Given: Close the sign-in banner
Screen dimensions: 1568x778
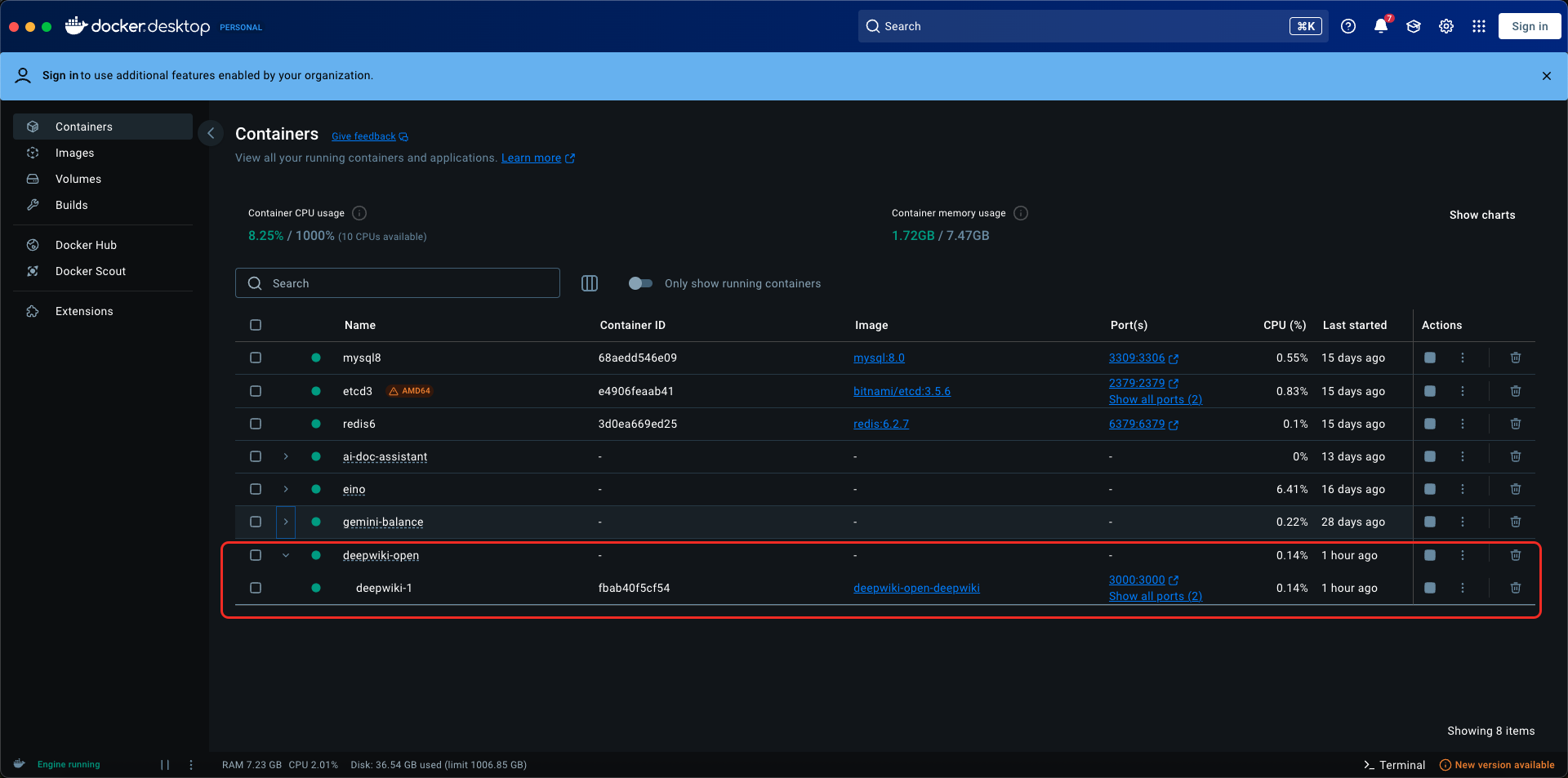Looking at the screenshot, I should point(1546,76).
